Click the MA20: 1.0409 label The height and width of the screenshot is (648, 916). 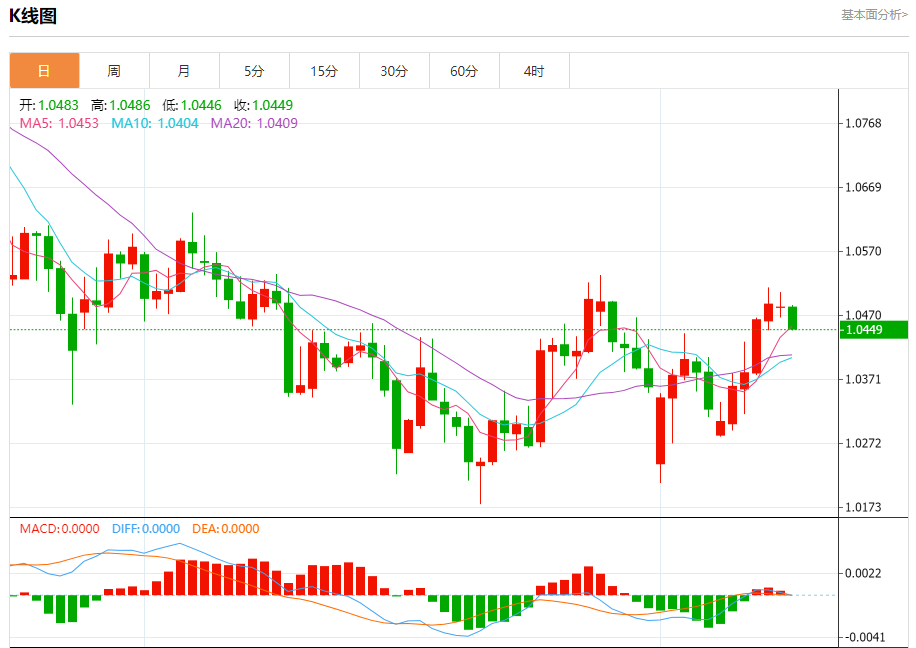[x=254, y=123]
